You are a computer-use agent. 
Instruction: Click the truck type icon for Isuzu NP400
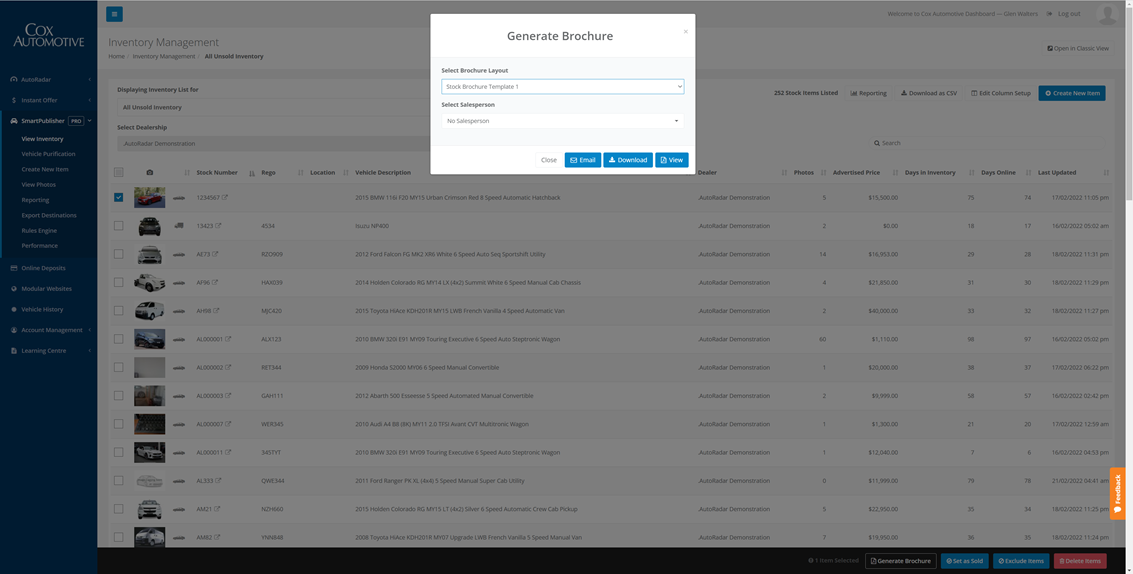[178, 226]
